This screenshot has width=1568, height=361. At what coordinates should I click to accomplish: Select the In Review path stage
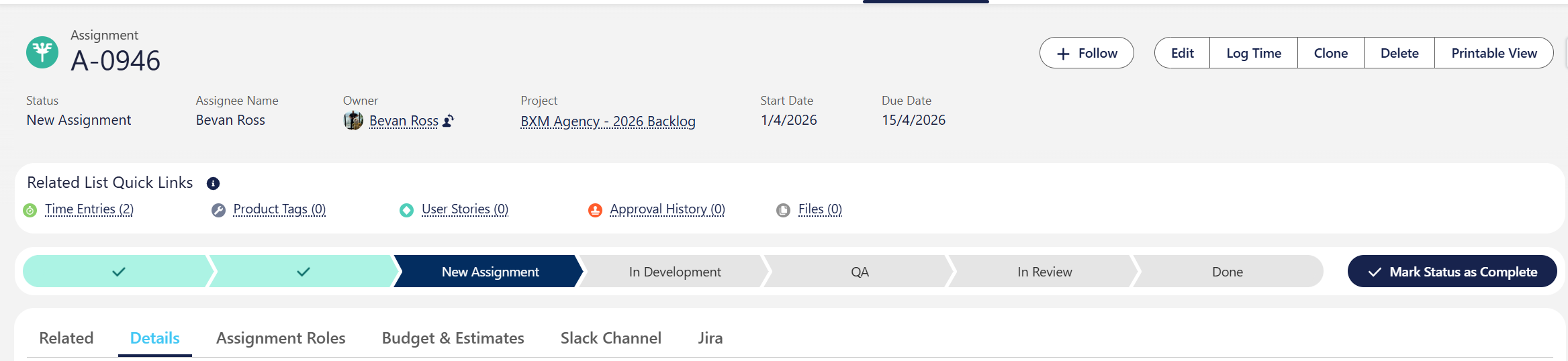point(1044,272)
